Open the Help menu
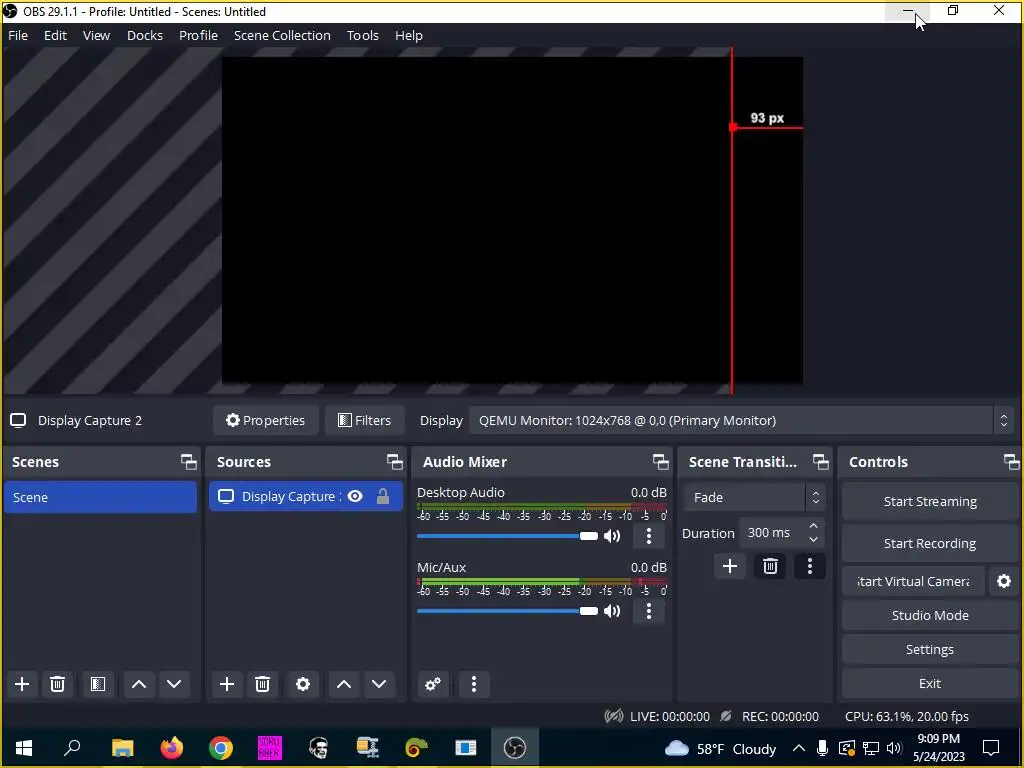 pos(409,35)
